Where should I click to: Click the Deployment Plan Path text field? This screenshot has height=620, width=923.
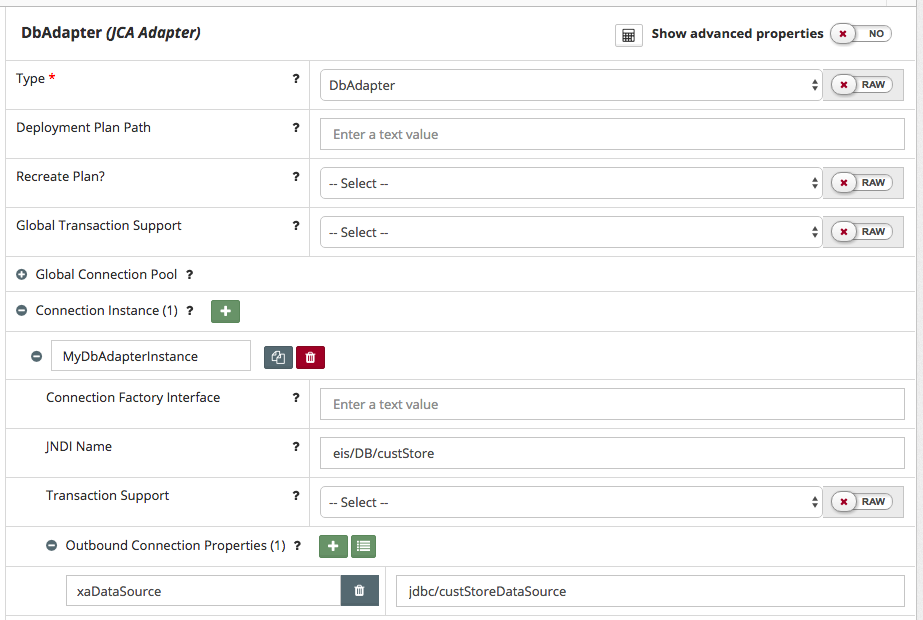pos(612,135)
